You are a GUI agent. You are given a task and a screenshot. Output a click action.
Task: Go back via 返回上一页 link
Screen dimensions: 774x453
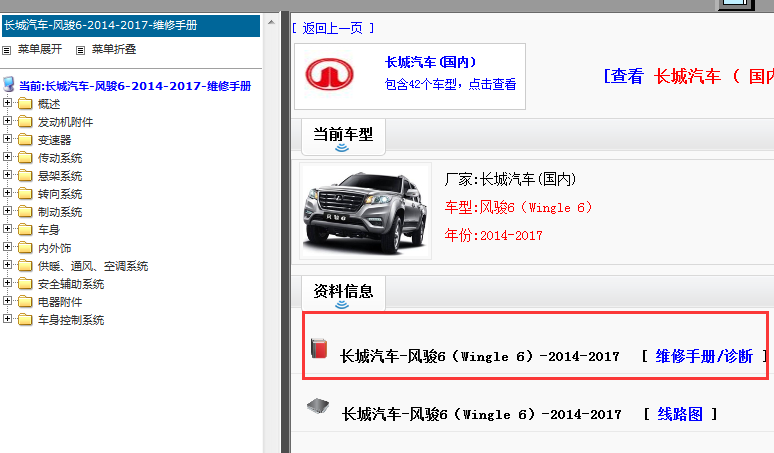click(333, 28)
